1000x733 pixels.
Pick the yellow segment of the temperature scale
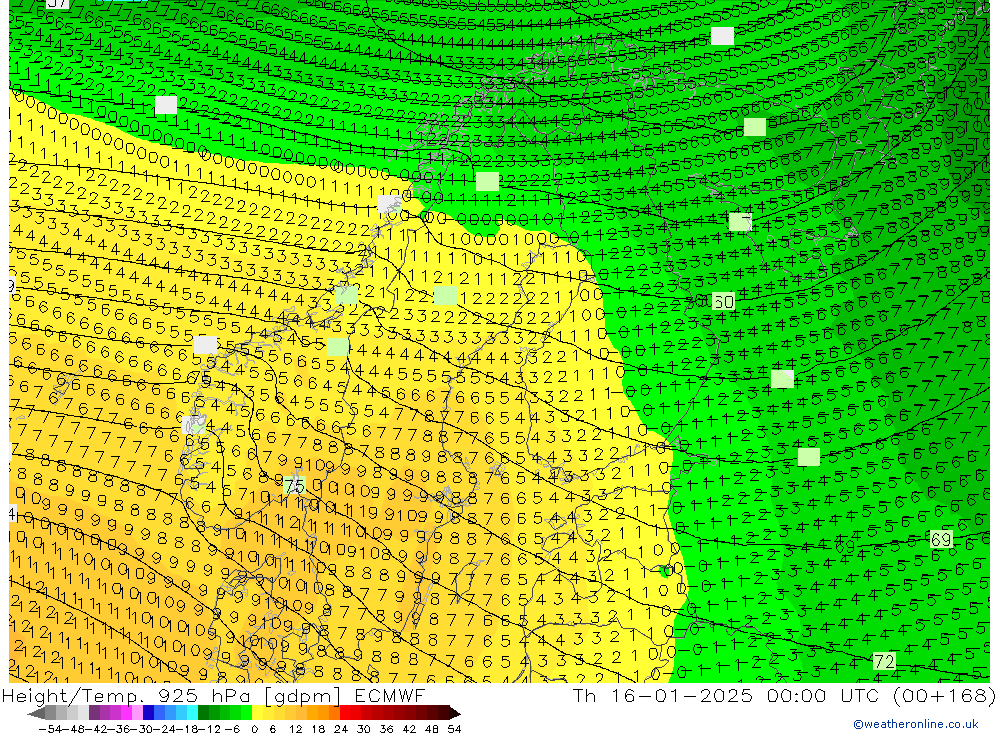tap(257, 713)
